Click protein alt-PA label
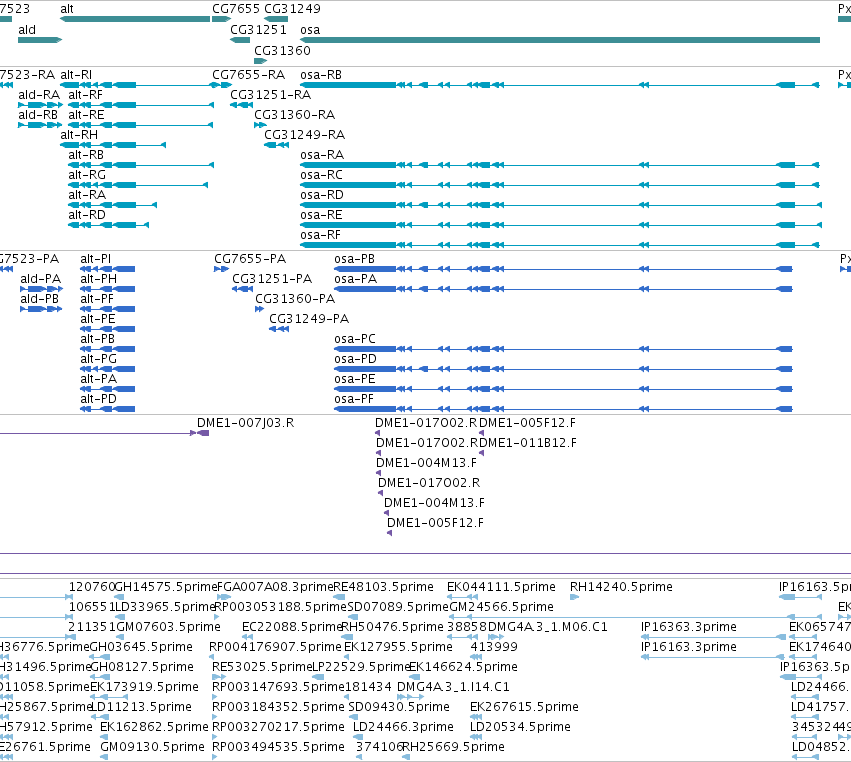This screenshot has width=851, height=762. (98, 379)
